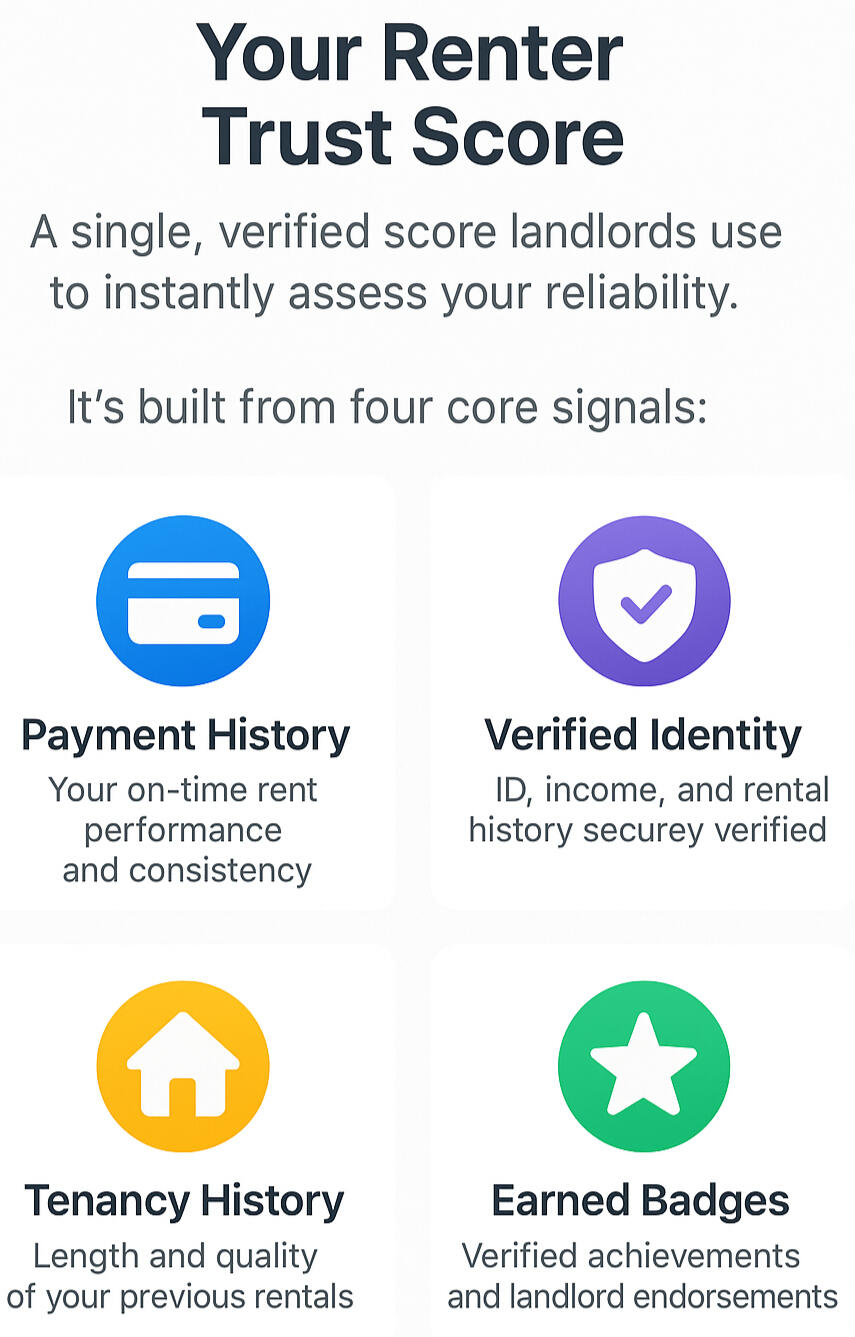The height and width of the screenshot is (1337, 855).
Task: Select the "Verified achievements" text line
Action: point(630,1256)
